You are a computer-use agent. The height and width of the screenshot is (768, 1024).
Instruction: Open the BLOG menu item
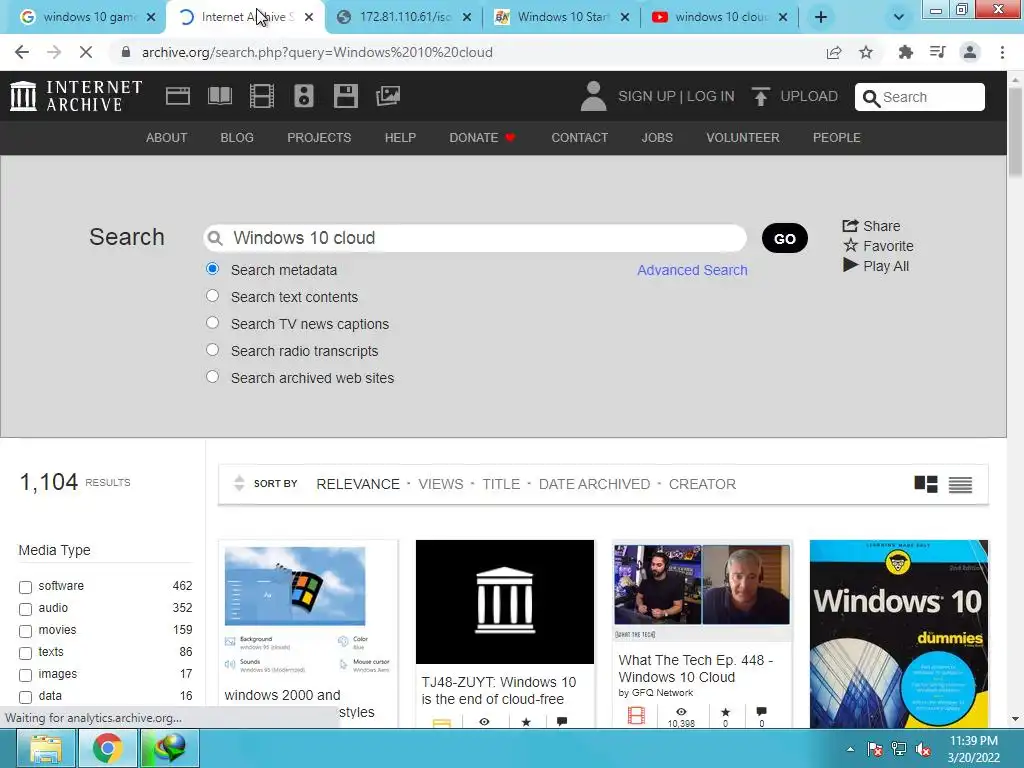point(237,138)
